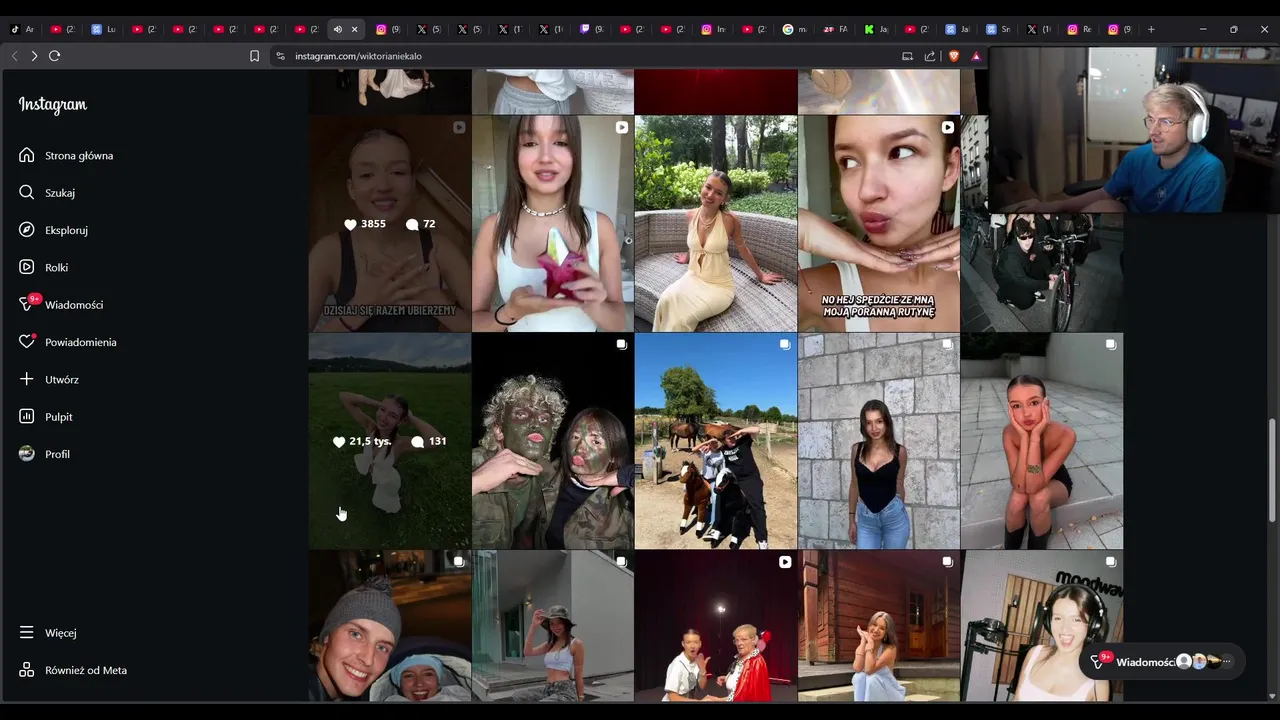The image size is (1280, 720).
Task: Open post of girl sitting on steps
Action: tap(1042, 441)
